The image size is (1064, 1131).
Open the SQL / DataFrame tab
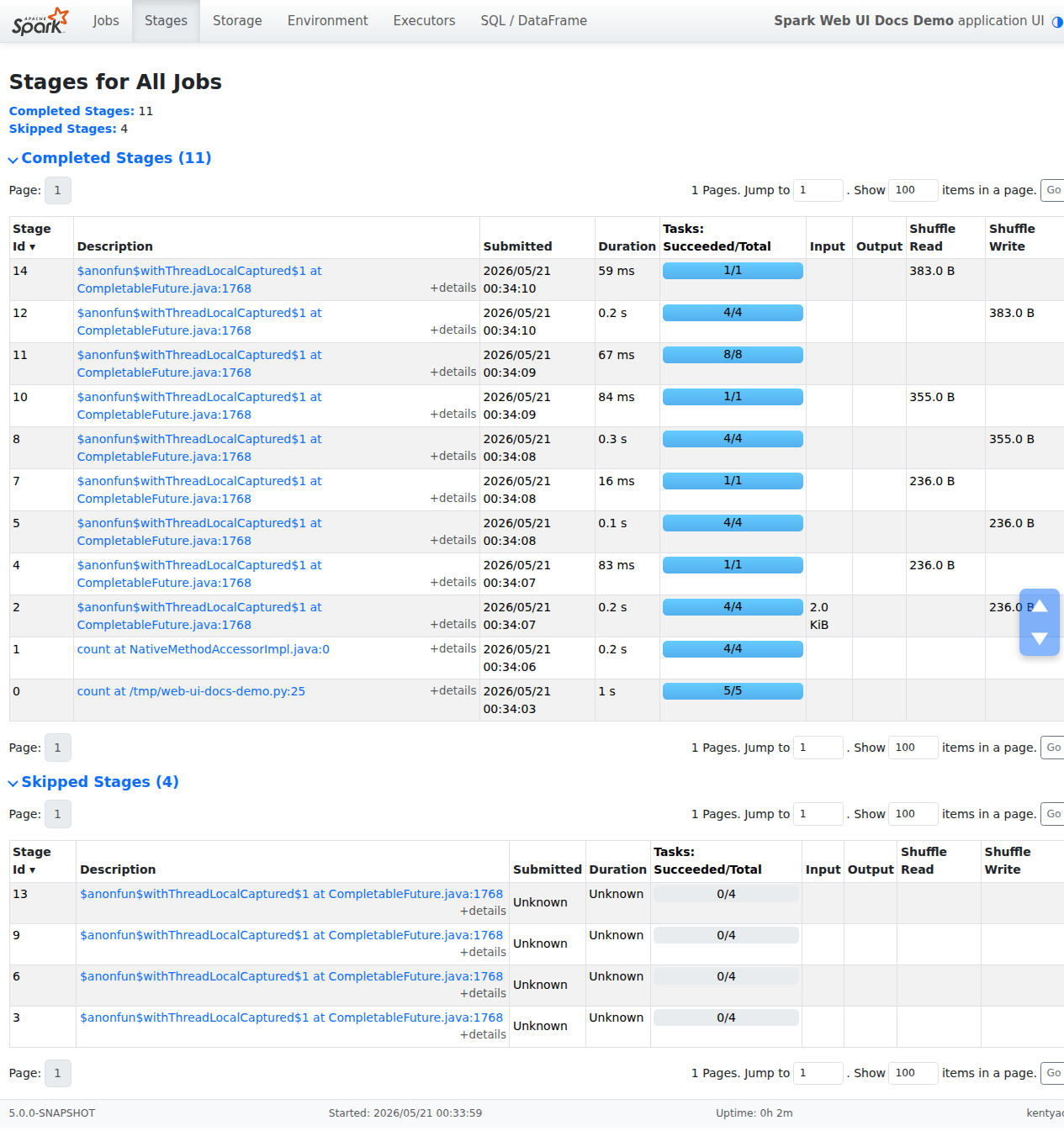pyautogui.click(x=534, y=21)
